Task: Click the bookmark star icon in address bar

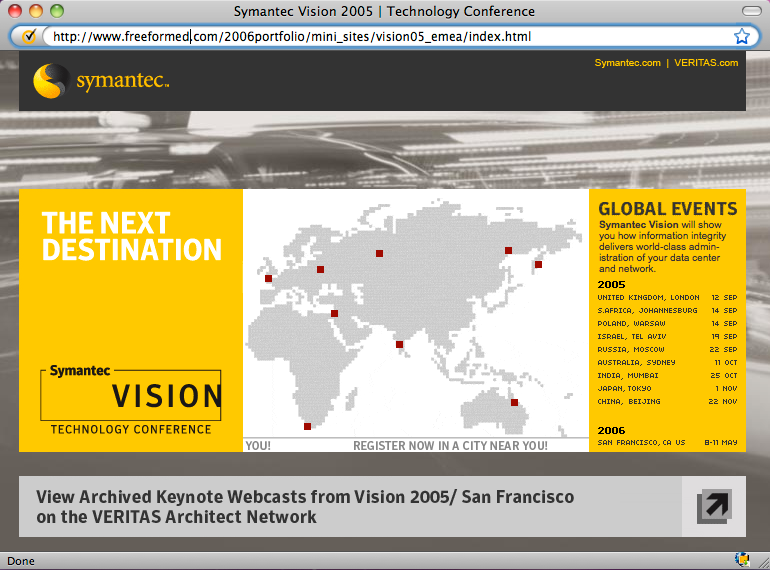Action: [742, 36]
